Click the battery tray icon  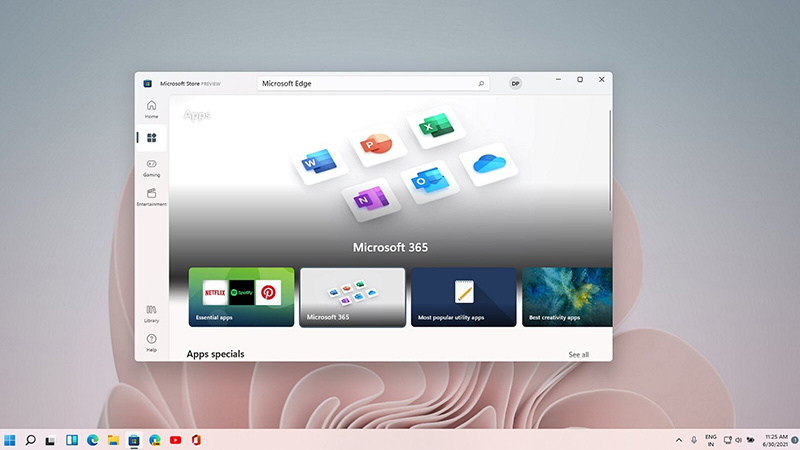click(x=751, y=440)
